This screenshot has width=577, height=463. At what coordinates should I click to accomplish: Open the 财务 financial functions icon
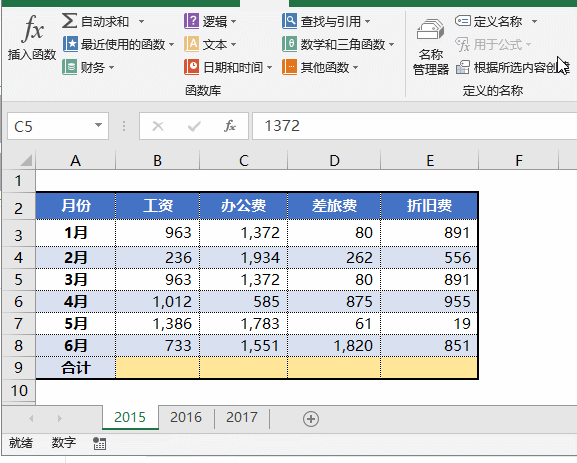[69, 67]
